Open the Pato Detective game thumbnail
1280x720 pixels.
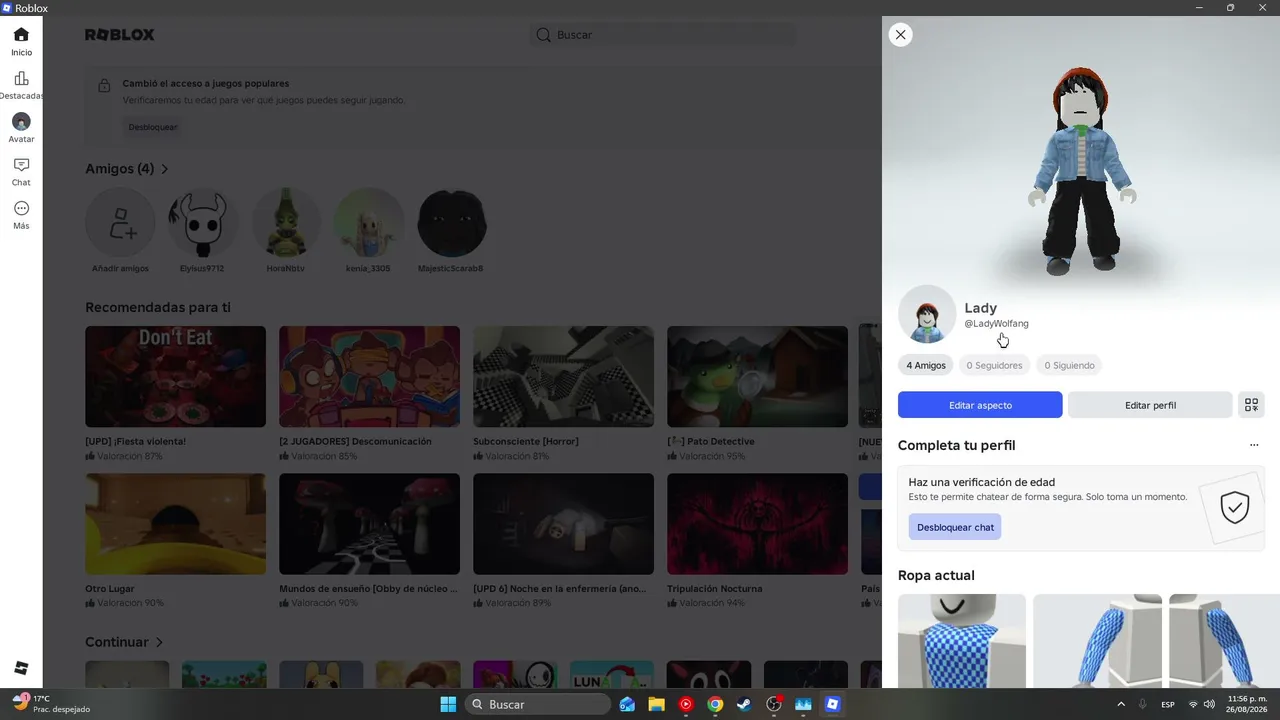(x=757, y=377)
